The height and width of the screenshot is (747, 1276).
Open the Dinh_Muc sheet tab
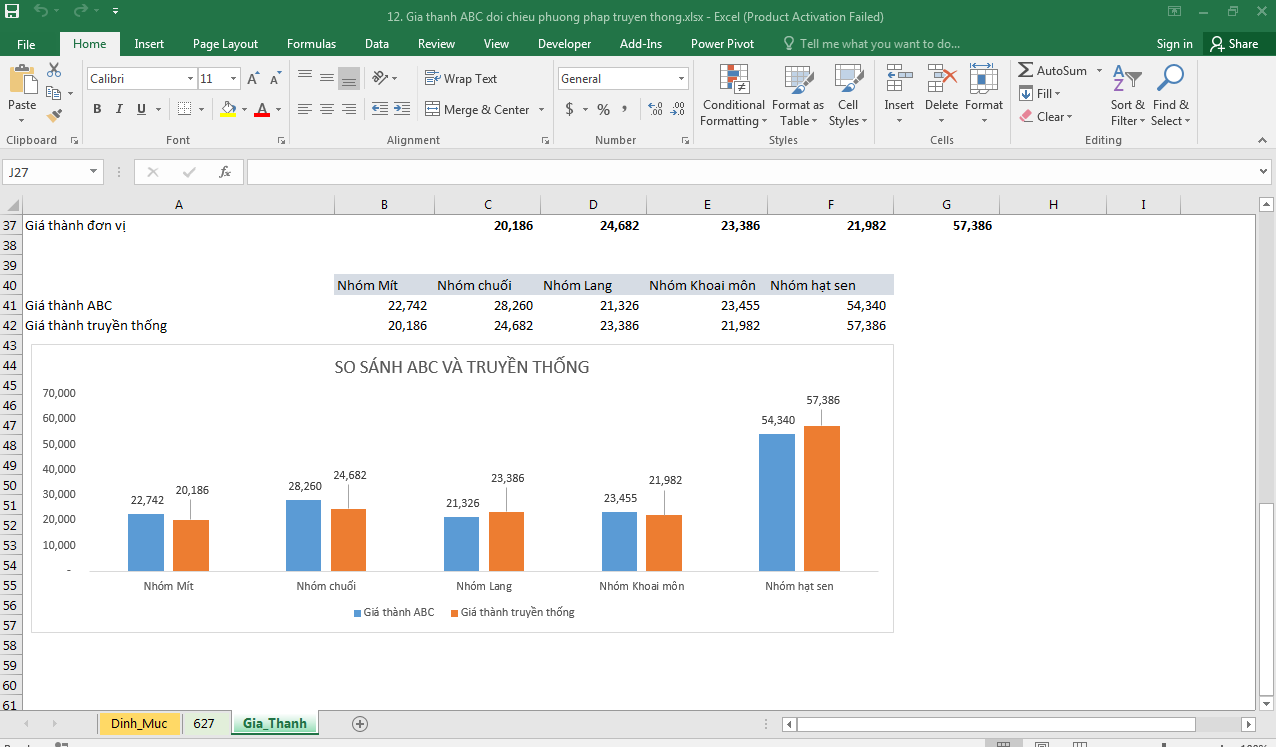[139, 723]
